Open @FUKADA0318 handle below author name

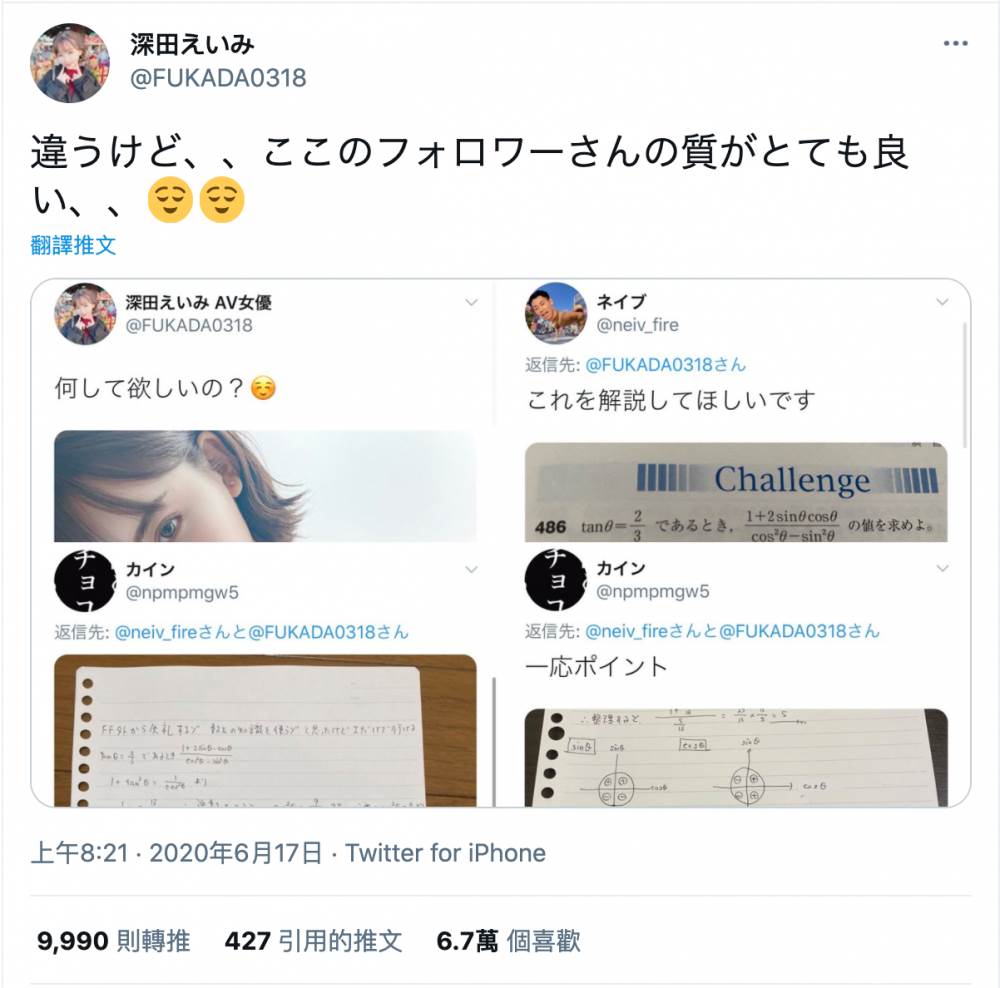[x=218, y=78]
